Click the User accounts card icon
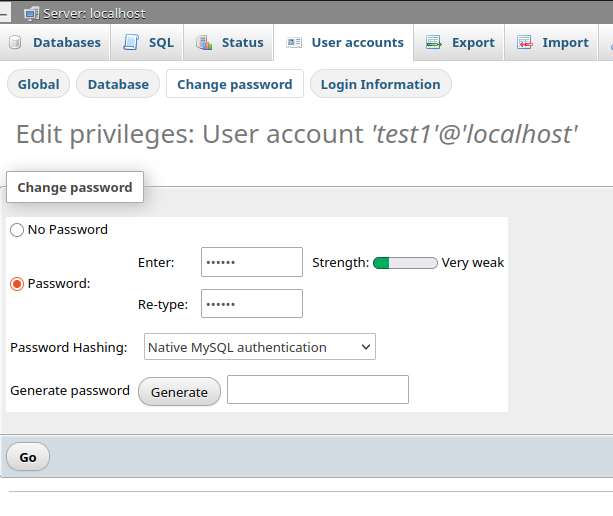Viewport: 613px width, 516px height. (x=294, y=42)
